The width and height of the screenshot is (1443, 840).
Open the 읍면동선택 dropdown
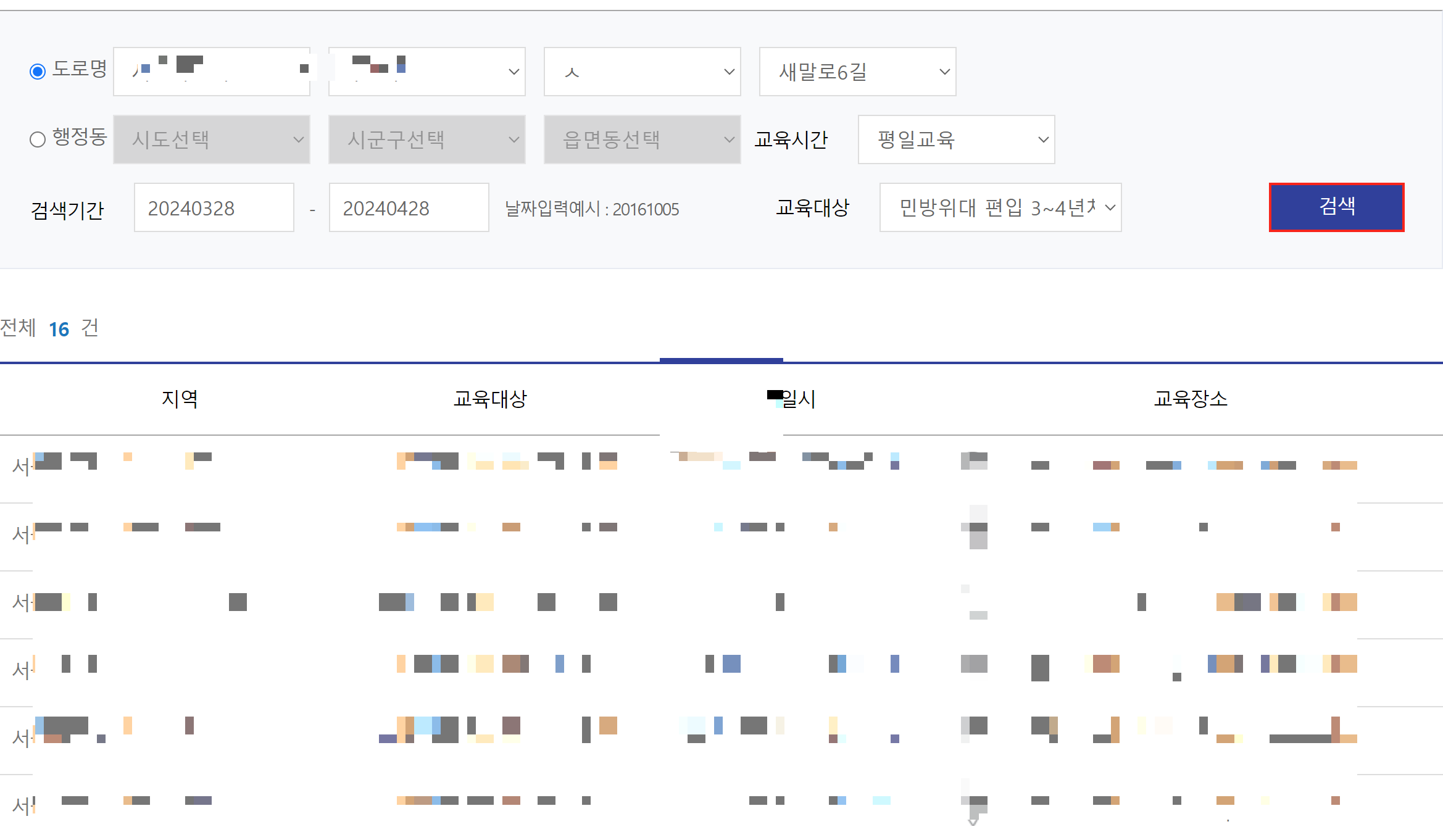pyautogui.click(x=642, y=139)
